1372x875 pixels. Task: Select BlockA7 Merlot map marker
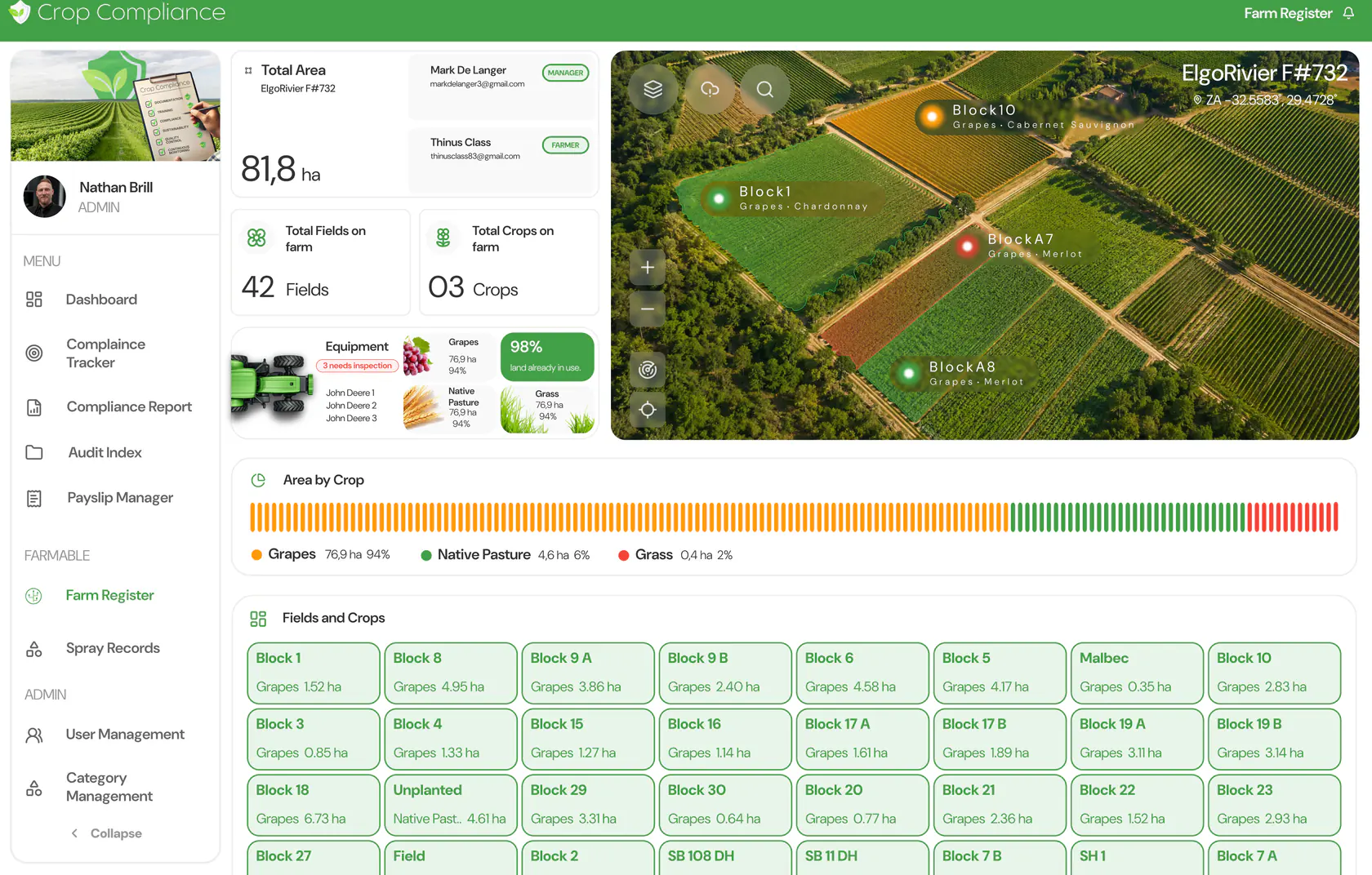tap(968, 246)
